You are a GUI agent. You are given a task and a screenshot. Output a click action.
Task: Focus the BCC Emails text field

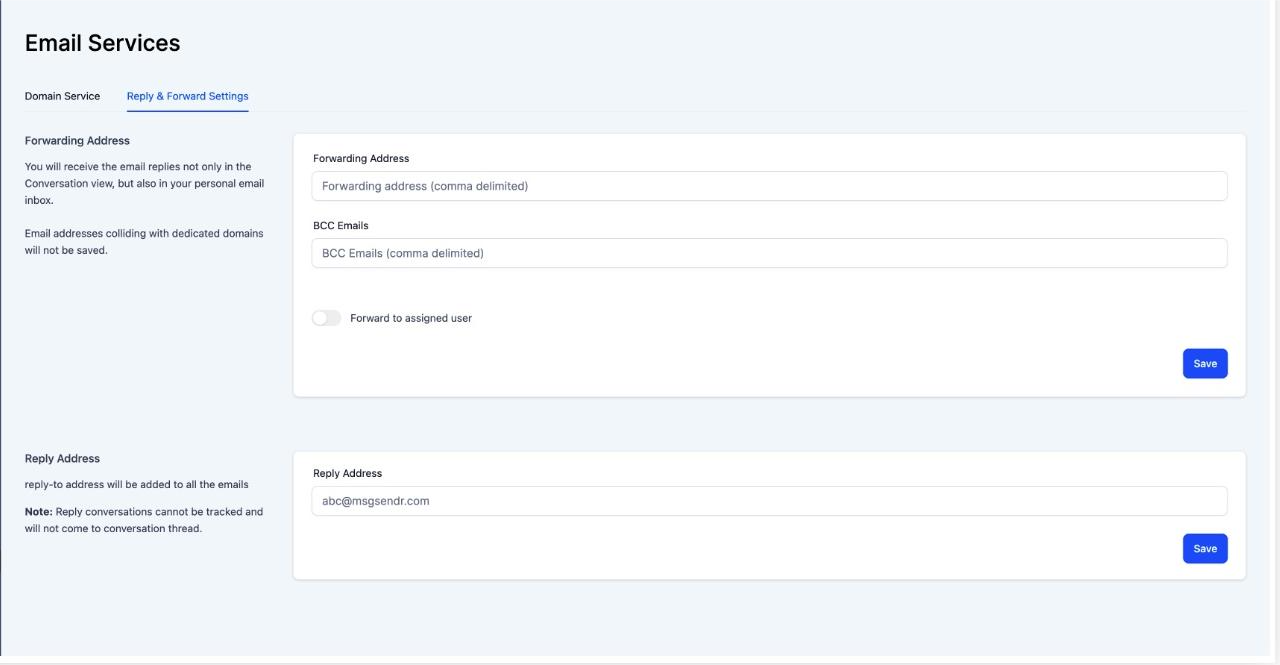768,254
